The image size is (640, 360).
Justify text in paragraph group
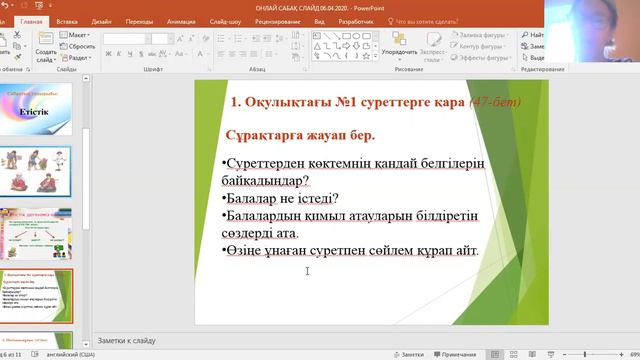254,54
